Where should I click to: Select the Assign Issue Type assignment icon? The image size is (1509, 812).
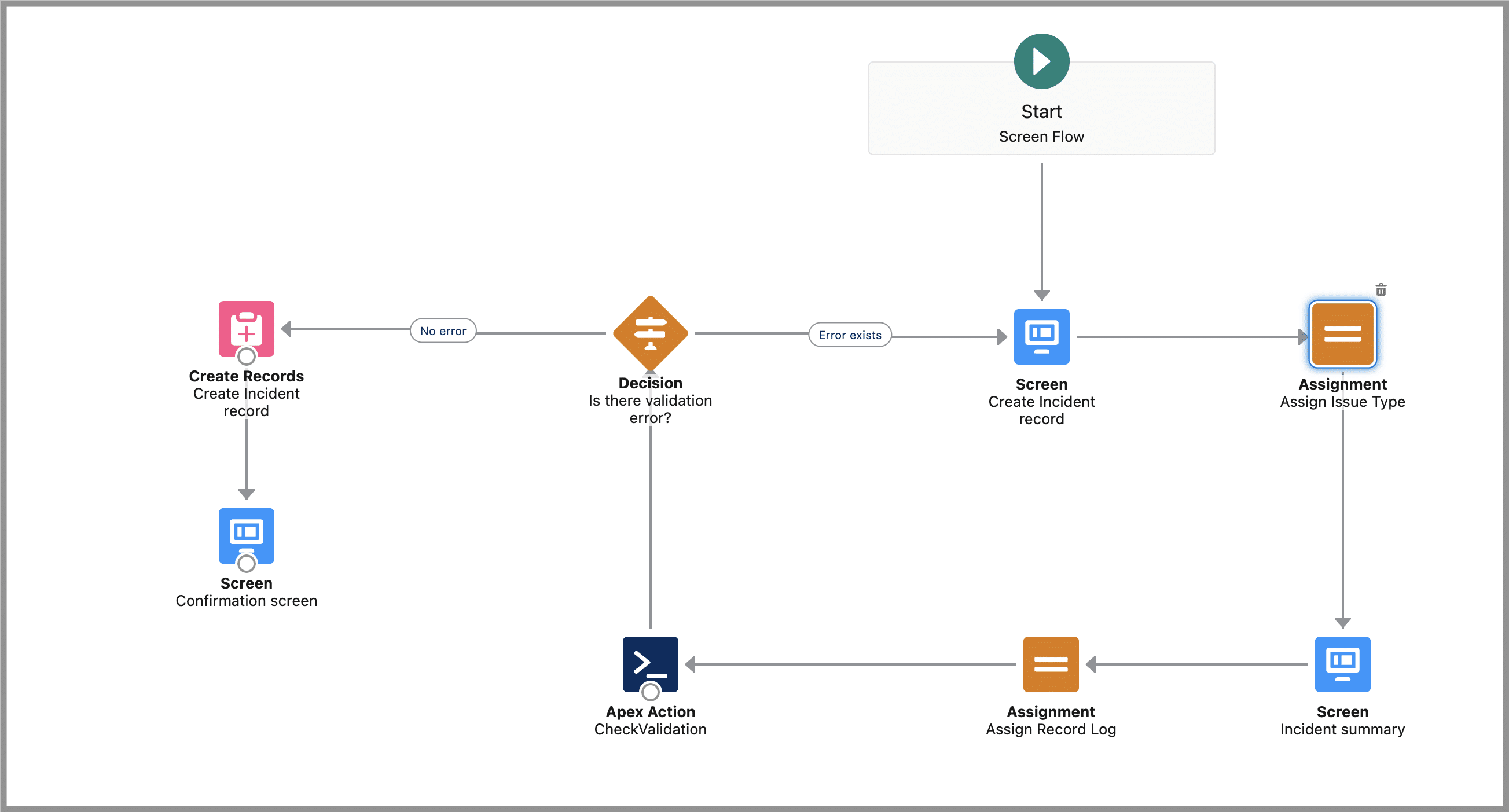point(1342,333)
